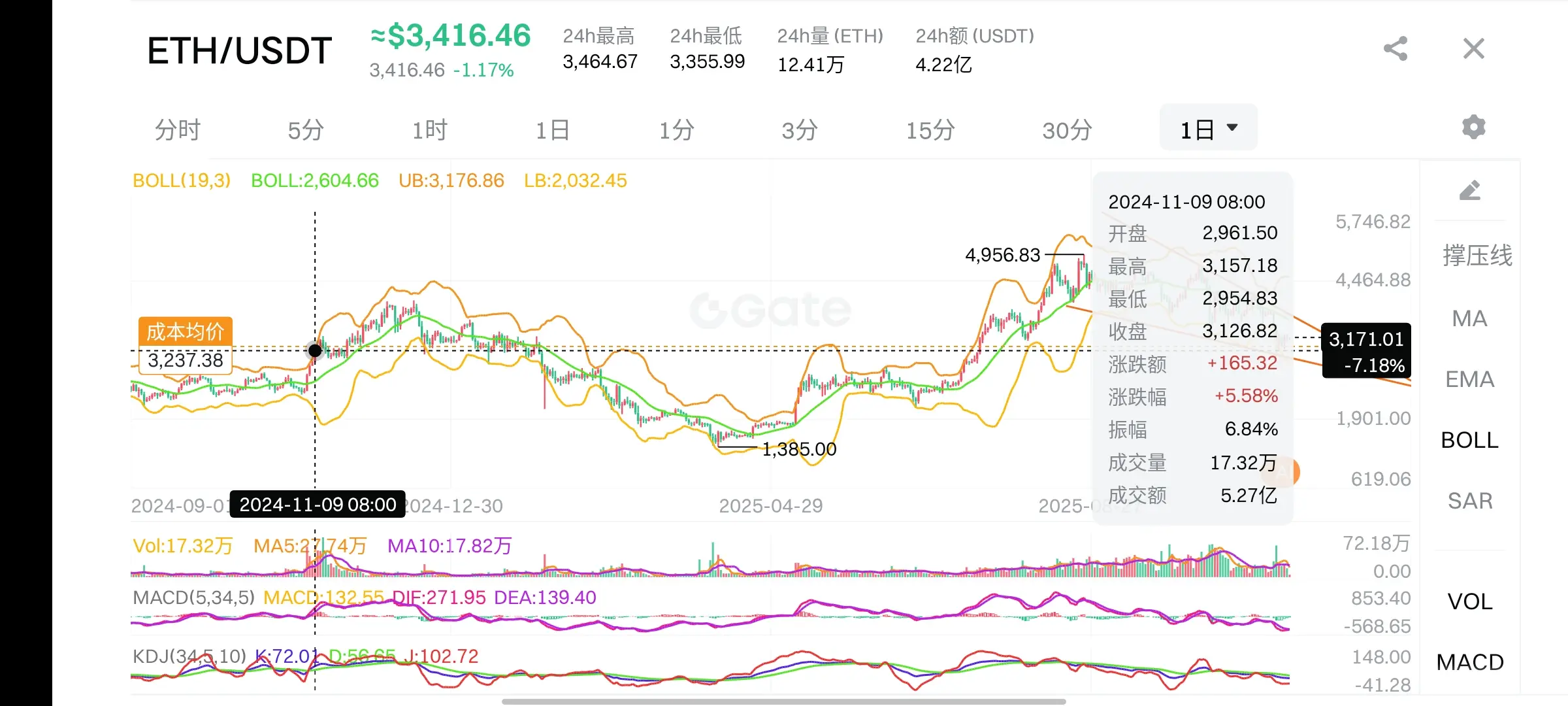Tap the 成本均价 cost price label
The width and height of the screenshot is (1568, 706).
coord(186,332)
